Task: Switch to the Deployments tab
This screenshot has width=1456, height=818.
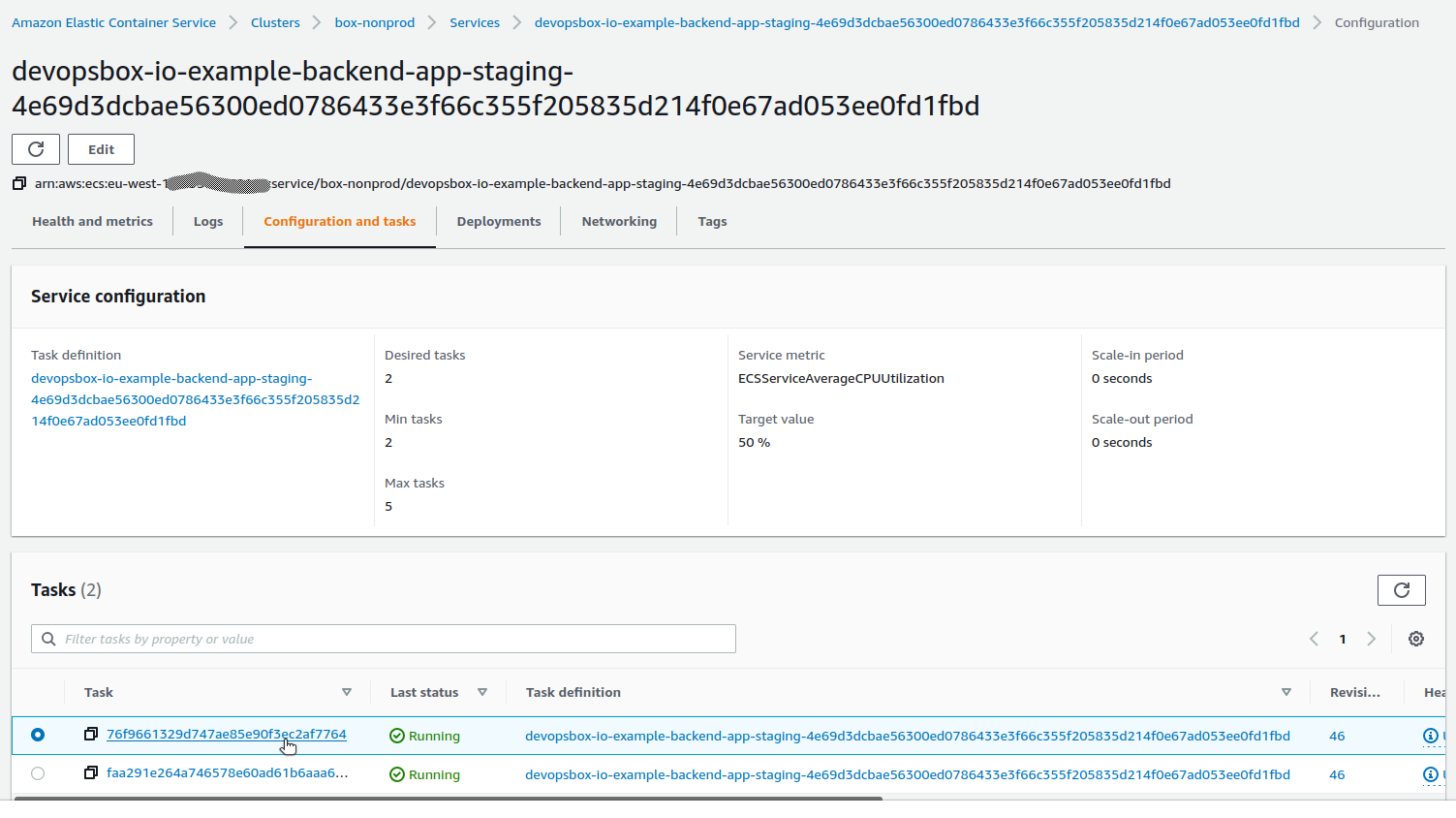Action: (499, 222)
